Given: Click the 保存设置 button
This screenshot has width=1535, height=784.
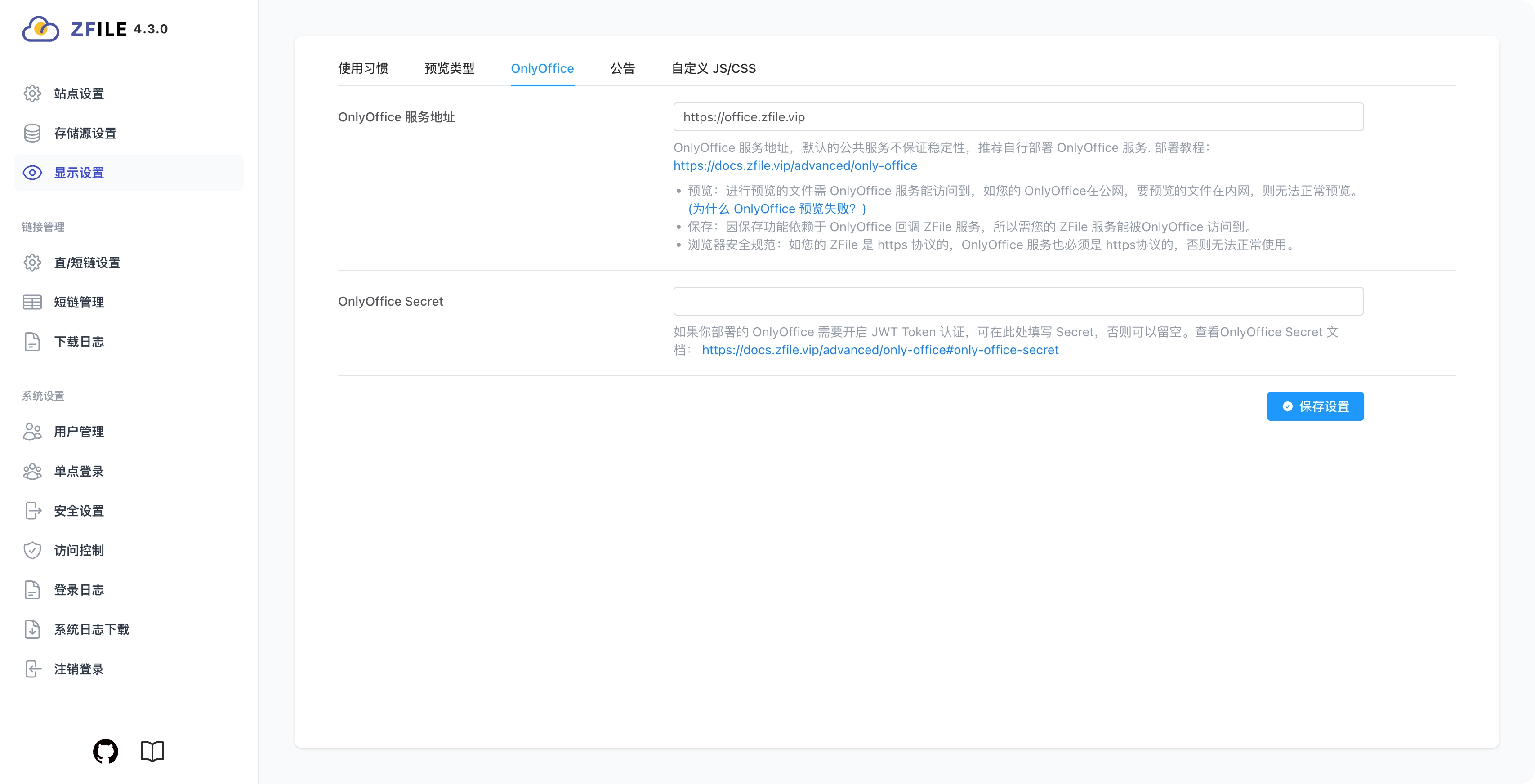Looking at the screenshot, I should pos(1315,406).
